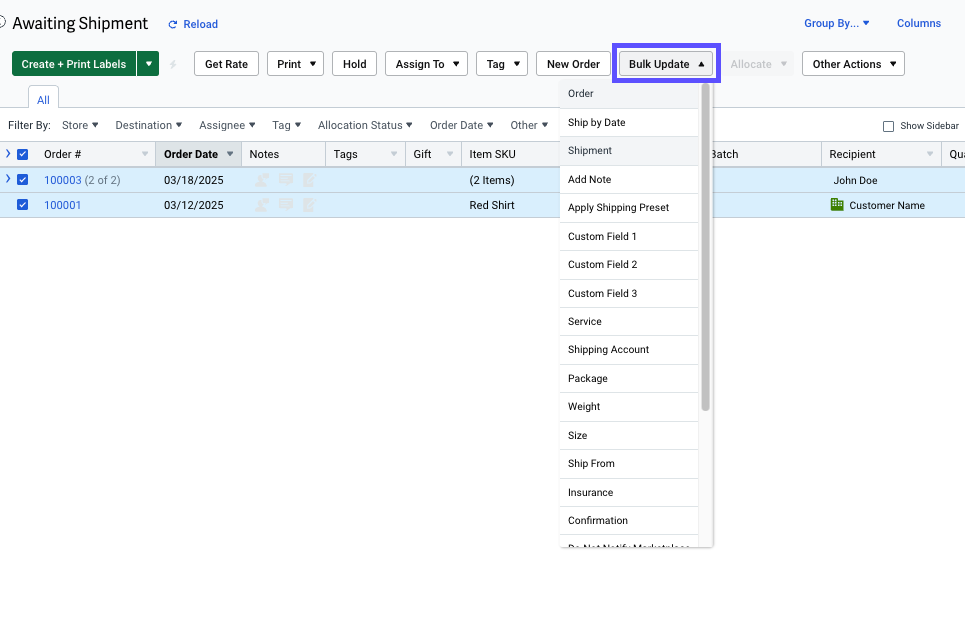Image resolution: width=965 pixels, height=621 pixels.
Task: Click the Hold button
Action: click(354, 63)
